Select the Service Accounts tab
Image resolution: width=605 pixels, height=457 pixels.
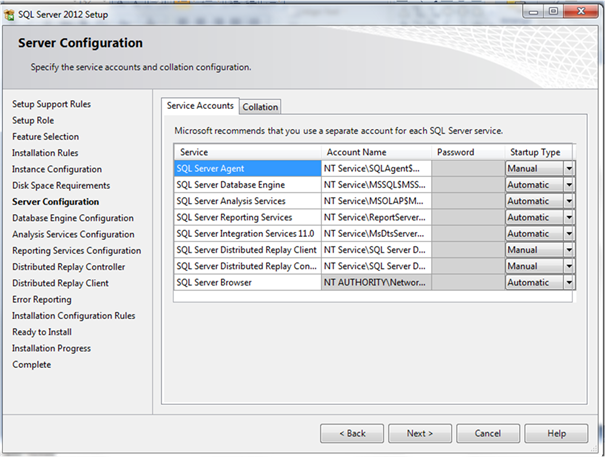tap(200, 105)
